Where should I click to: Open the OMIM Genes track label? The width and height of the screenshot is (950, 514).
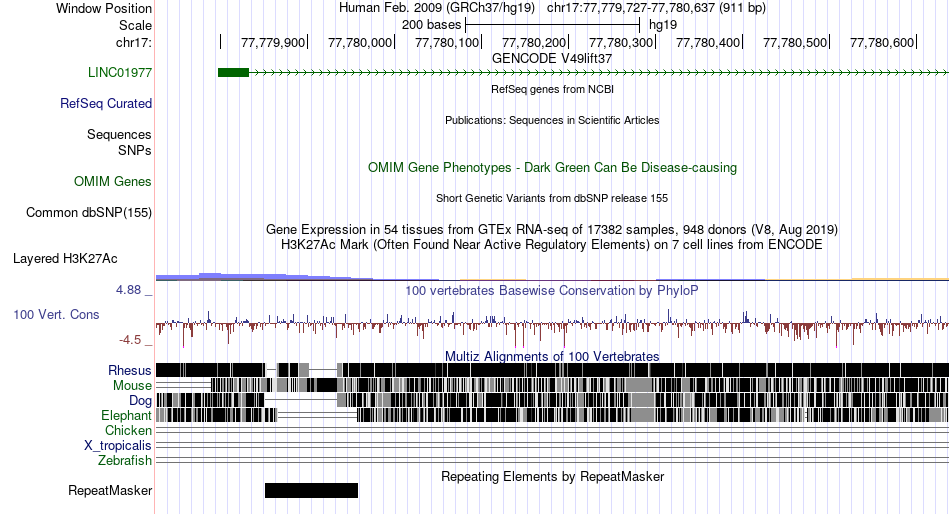click(113, 181)
